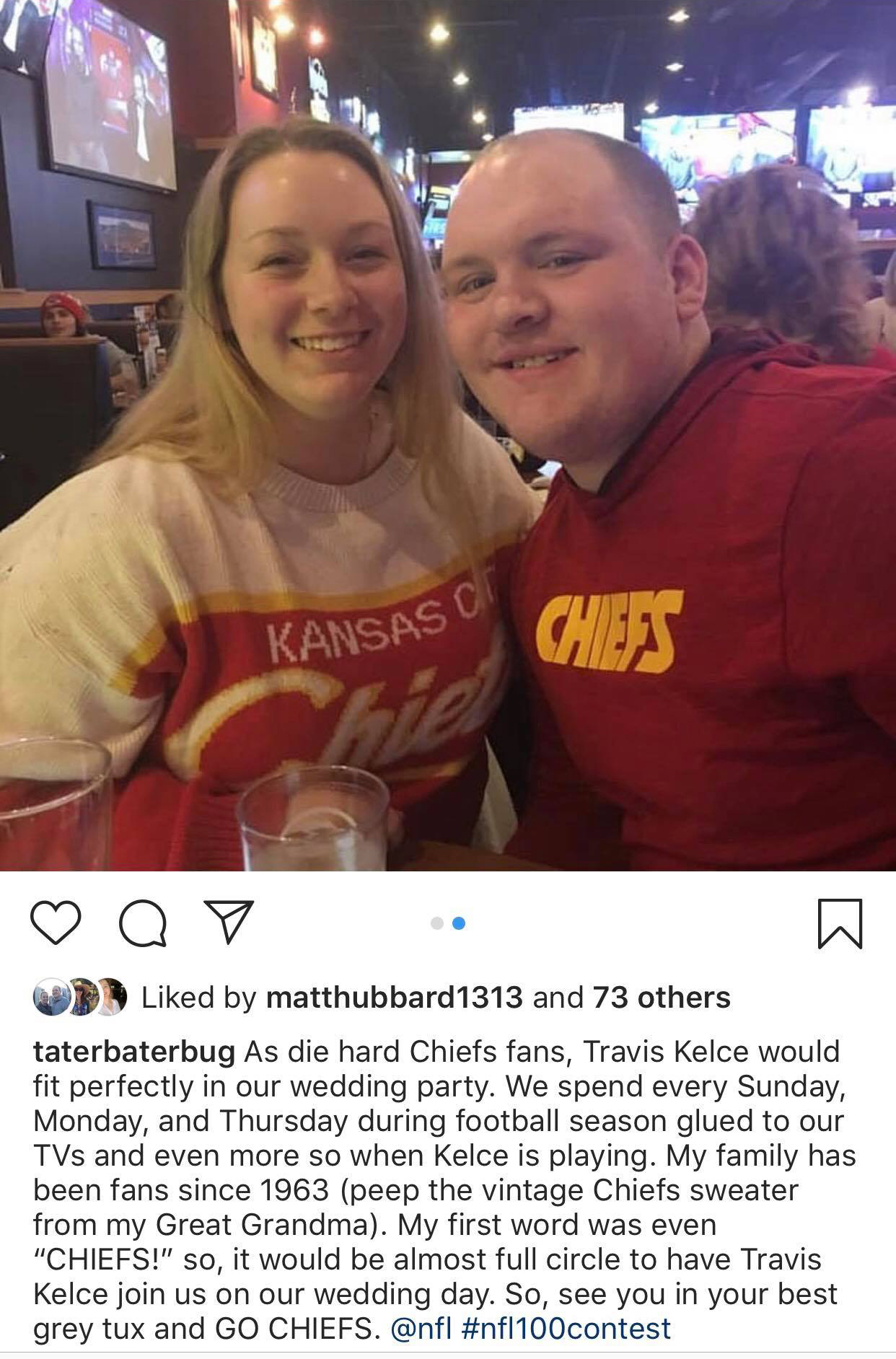Tap the caption text about Travis Kelce
Screen dimensions: 896x1359
(444, 1189)
